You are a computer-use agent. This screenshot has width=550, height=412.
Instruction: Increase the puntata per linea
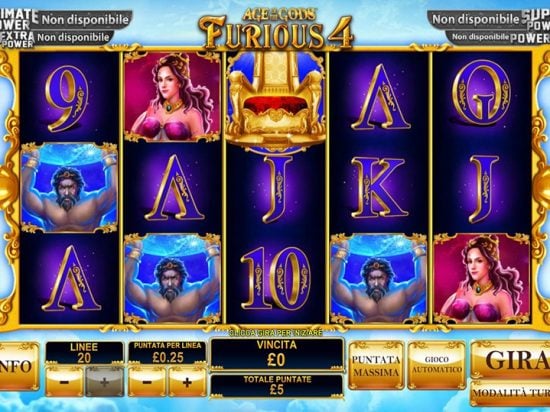click(x=187, y=382)
